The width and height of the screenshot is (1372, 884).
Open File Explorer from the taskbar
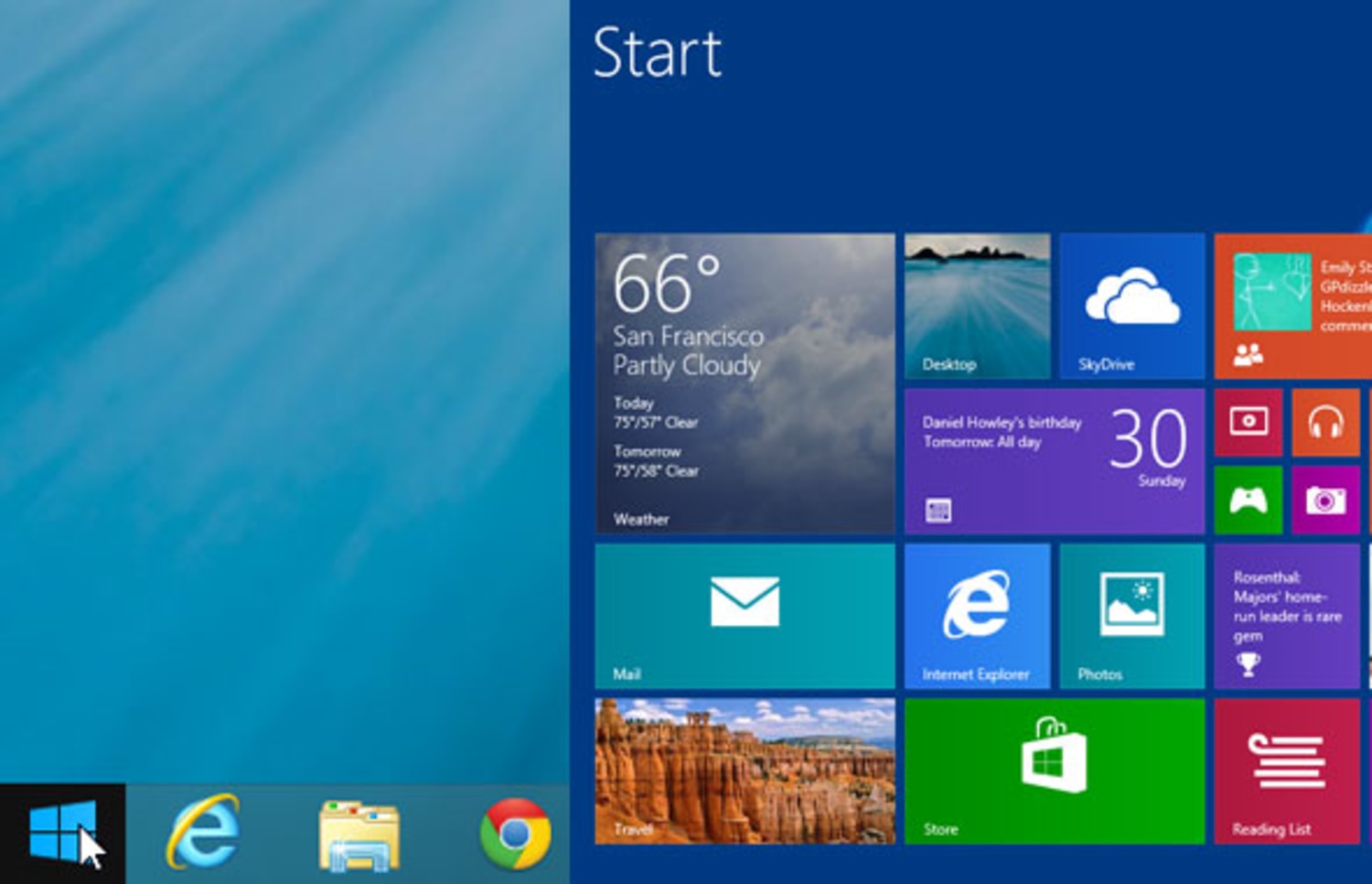click(359, 834)
